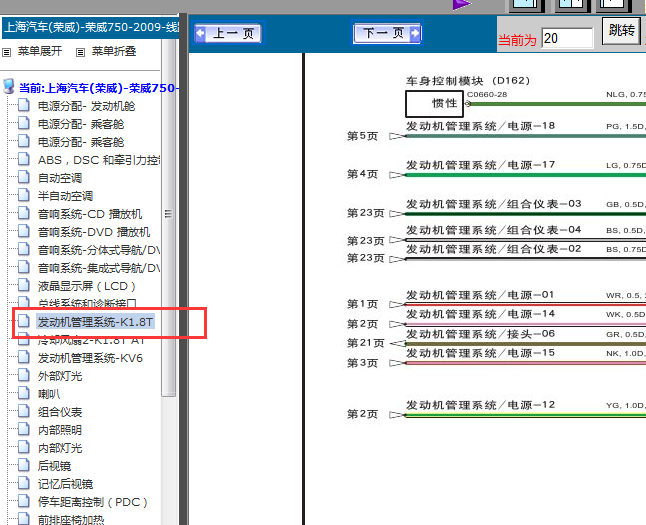This screenshot has height=525, width=646.
Task: Click 第1页 reference for 电源-01
Action: (x=362, y=304)
